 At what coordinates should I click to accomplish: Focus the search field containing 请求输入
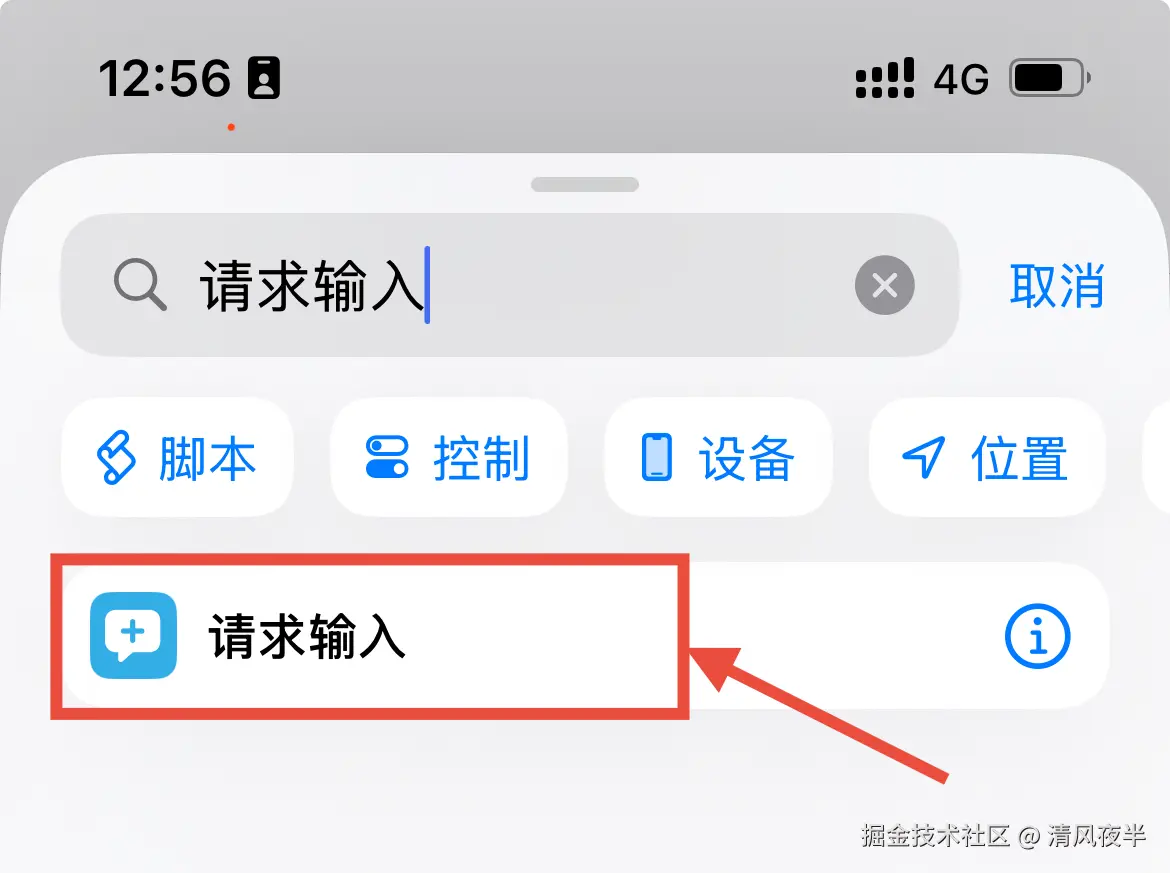(510, 285)
